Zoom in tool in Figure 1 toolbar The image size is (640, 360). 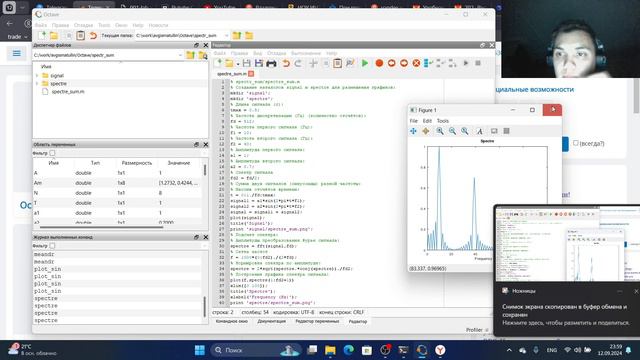tap(440, 131)
